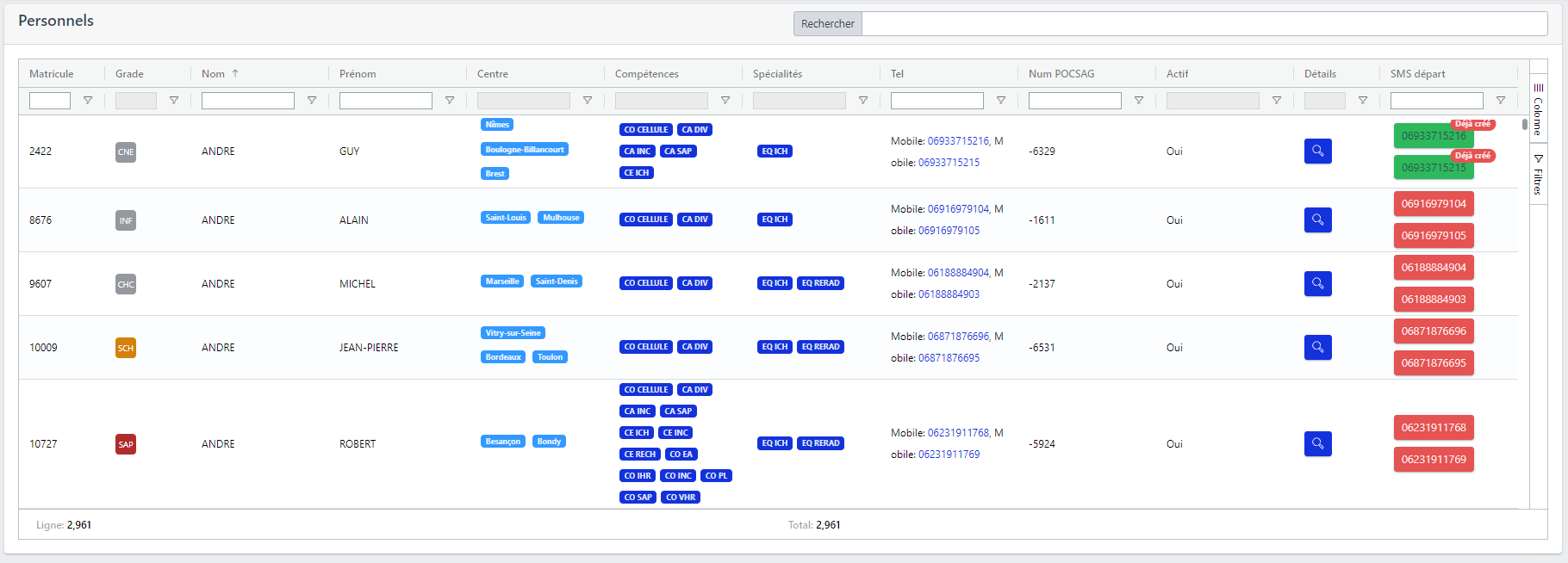
Task: Click the CE RECH competence tag
Action: tap(640, 455)
